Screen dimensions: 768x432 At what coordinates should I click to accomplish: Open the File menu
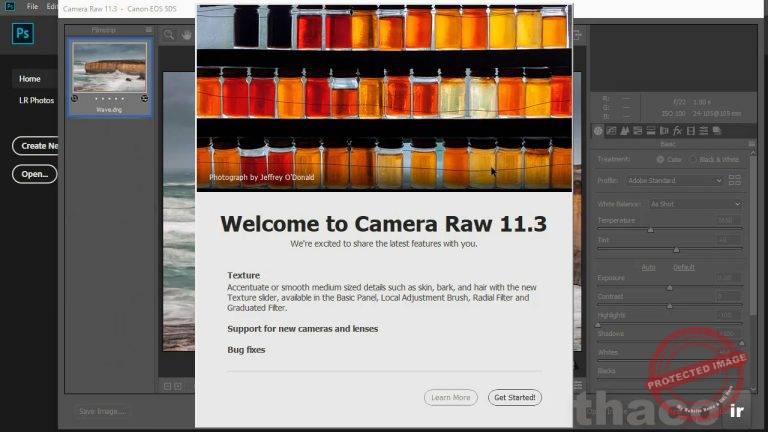tap(33, 6)
